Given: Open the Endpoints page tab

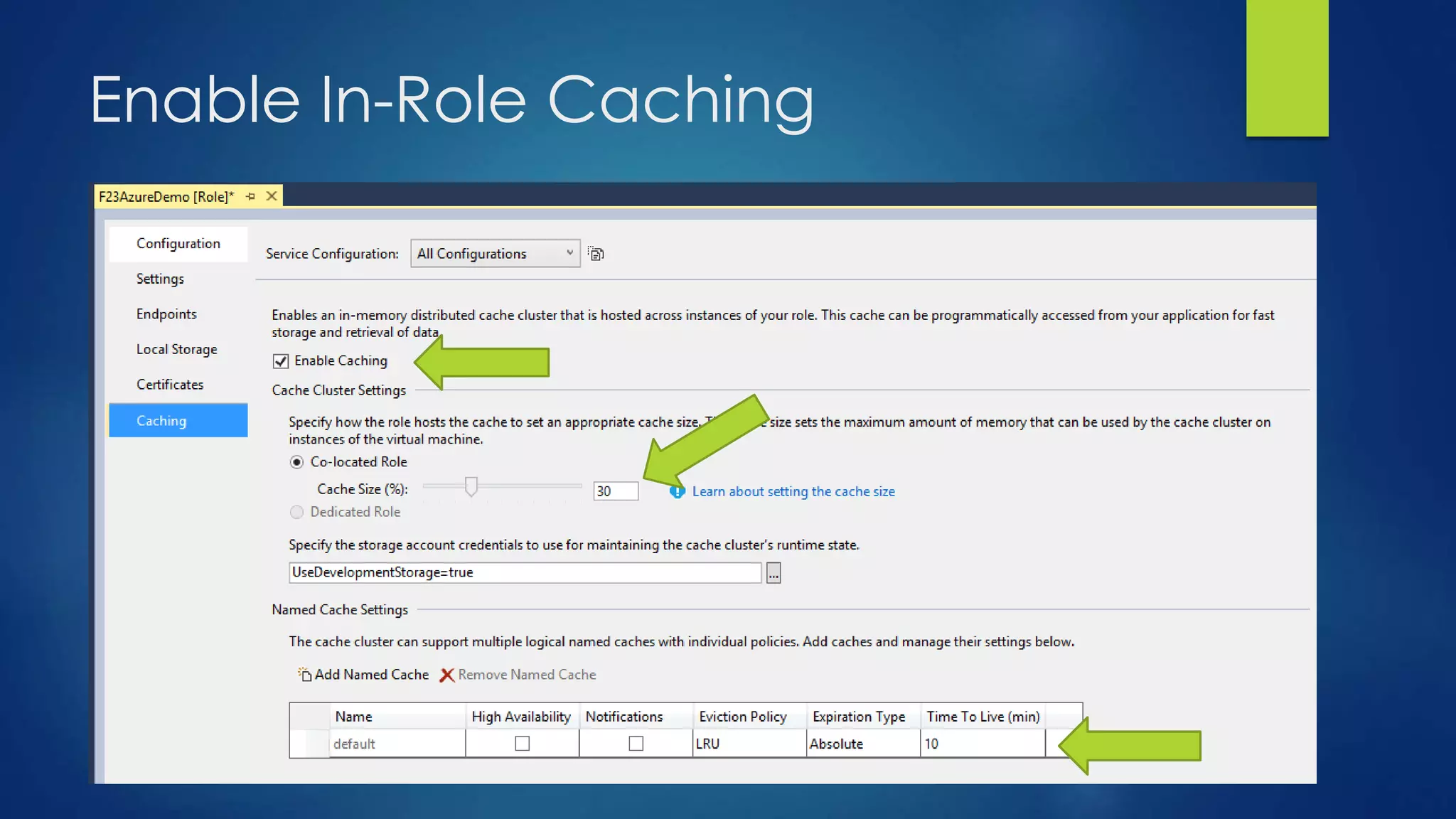Looking at the screenshot, I should [x=166, y=314].
